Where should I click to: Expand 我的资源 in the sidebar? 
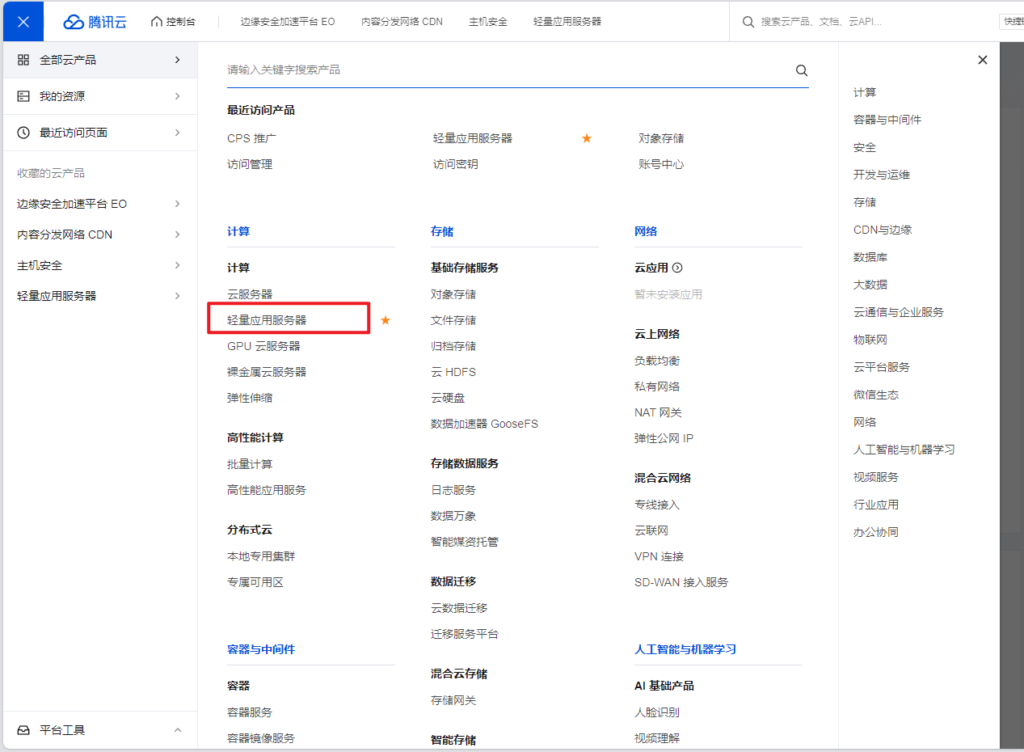[x=177, y=96]
